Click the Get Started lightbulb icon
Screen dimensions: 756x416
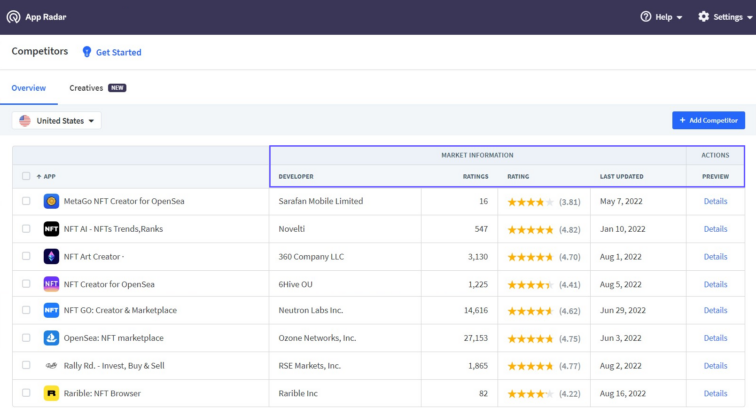[87, 52]
